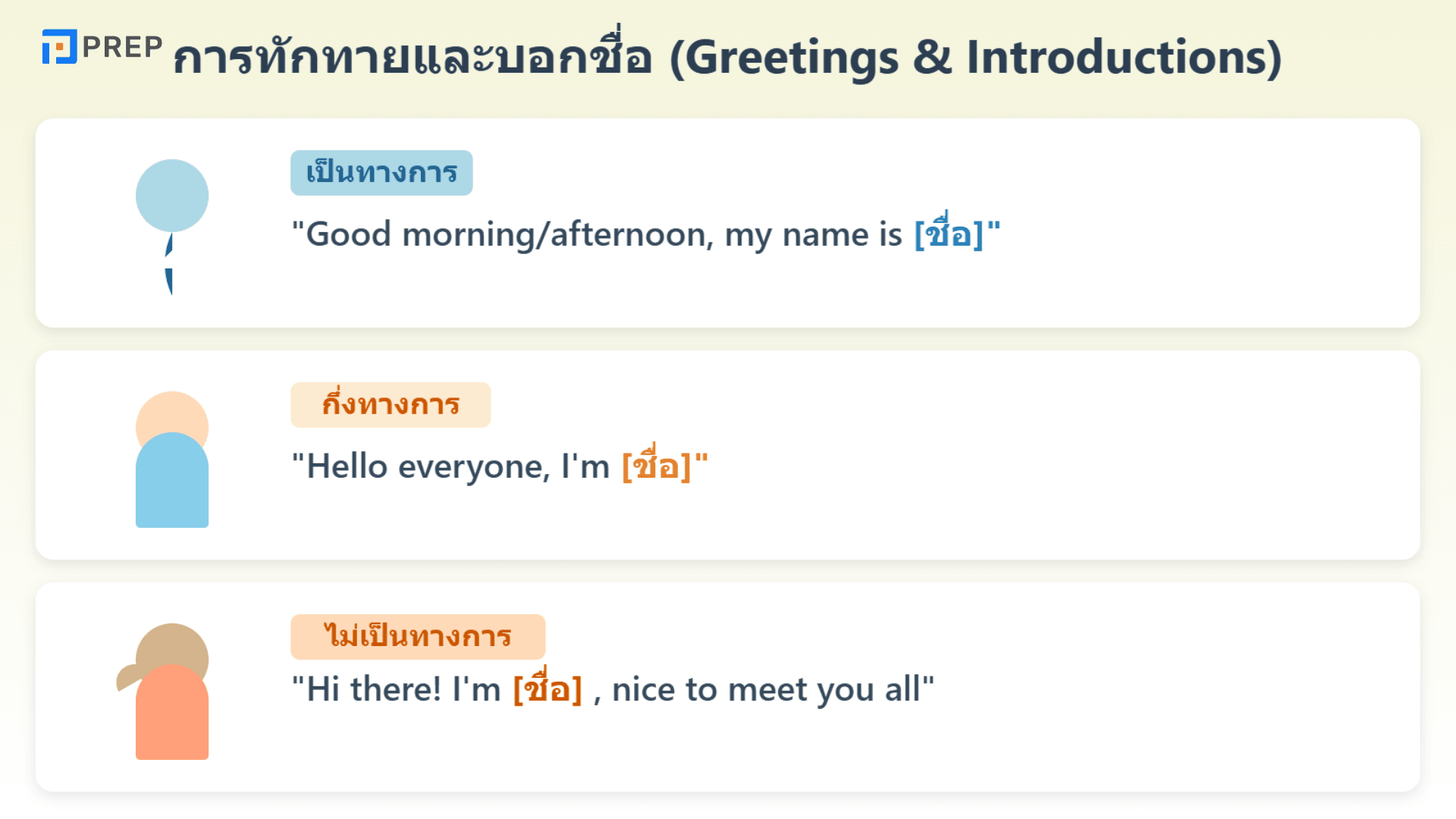
Task: Click the casual avatar's orange body
Action: coord(172,717)
